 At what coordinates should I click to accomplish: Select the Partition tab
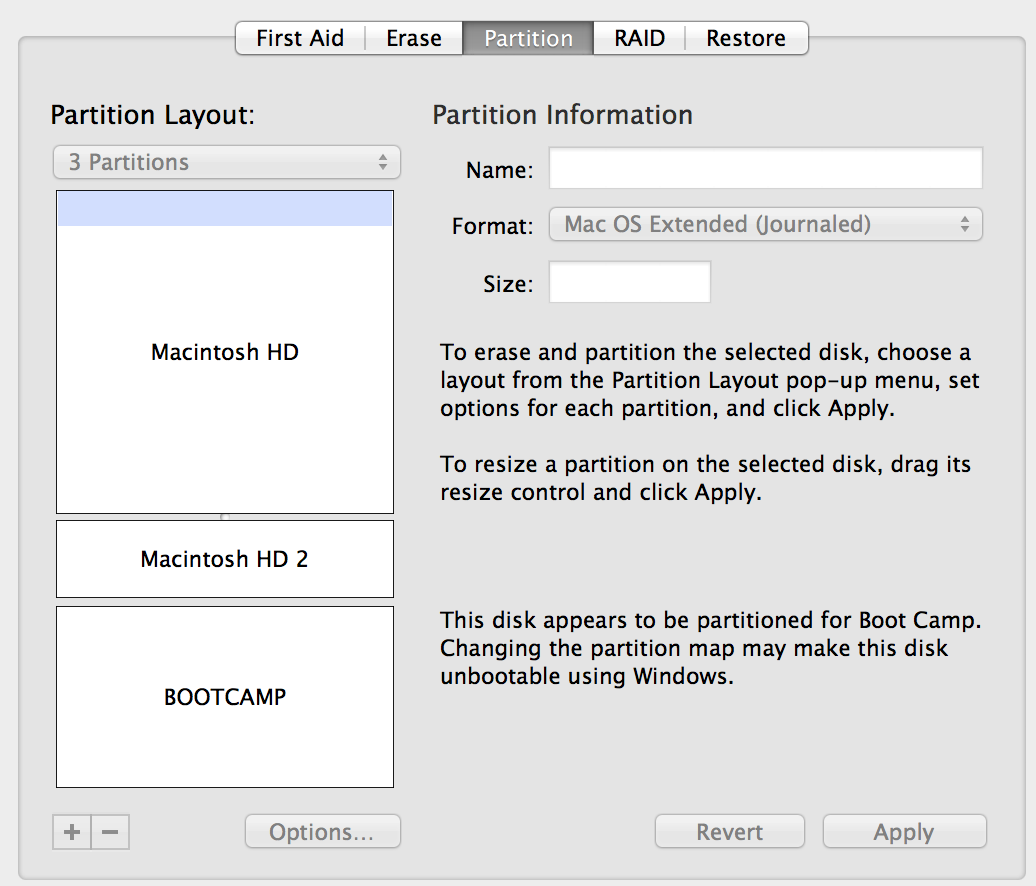coord(528,38)
